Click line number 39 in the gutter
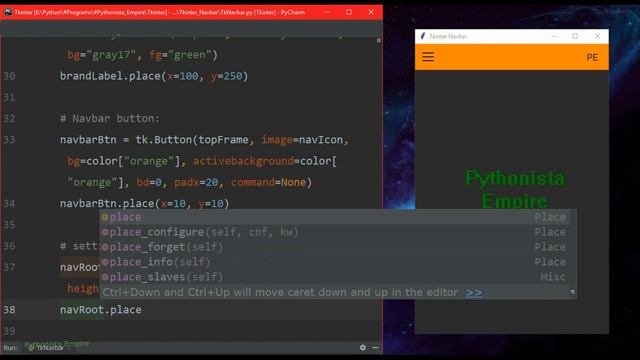Viewport: 640px width, 360px height. 9,331
